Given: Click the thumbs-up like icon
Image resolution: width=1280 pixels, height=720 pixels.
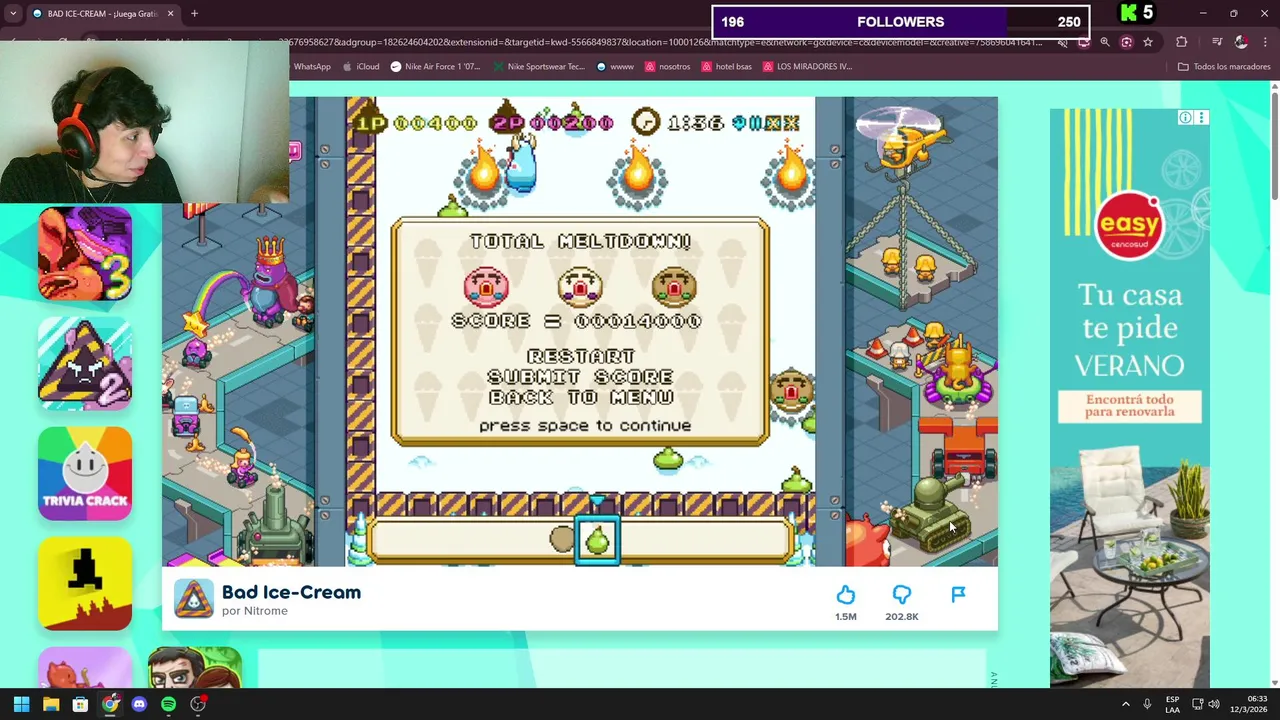Looking at the screenshot, I should [846, 595].
